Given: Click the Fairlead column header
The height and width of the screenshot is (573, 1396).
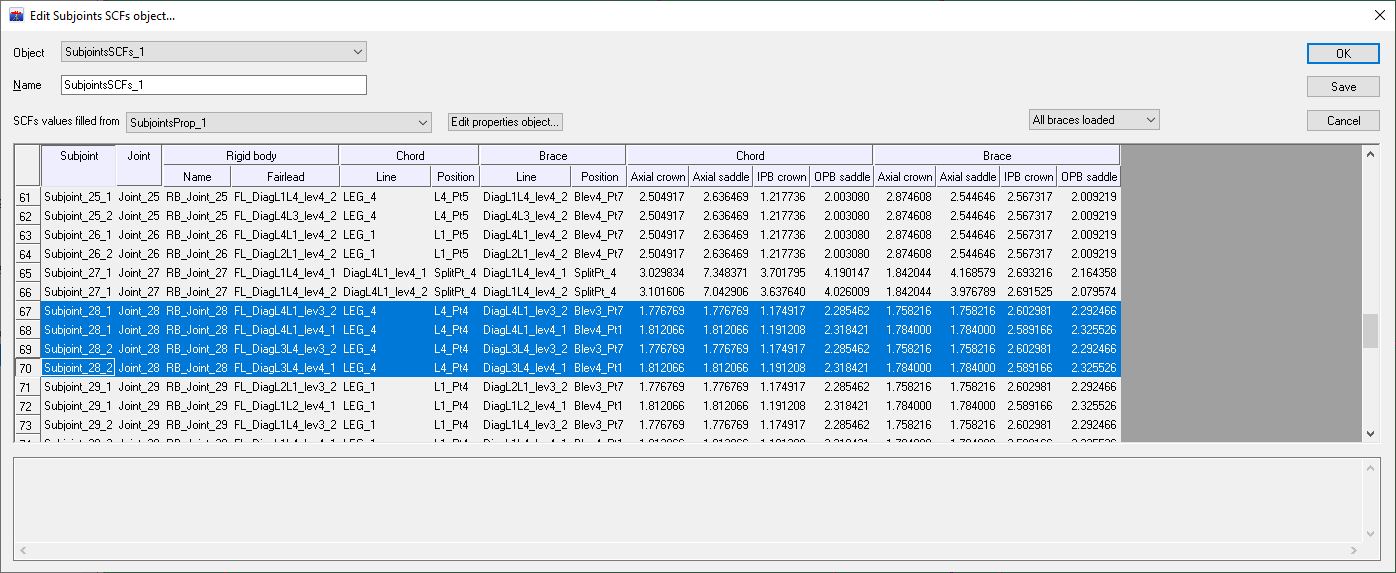Looking at the screenshot, I should (x=285, y=177).
